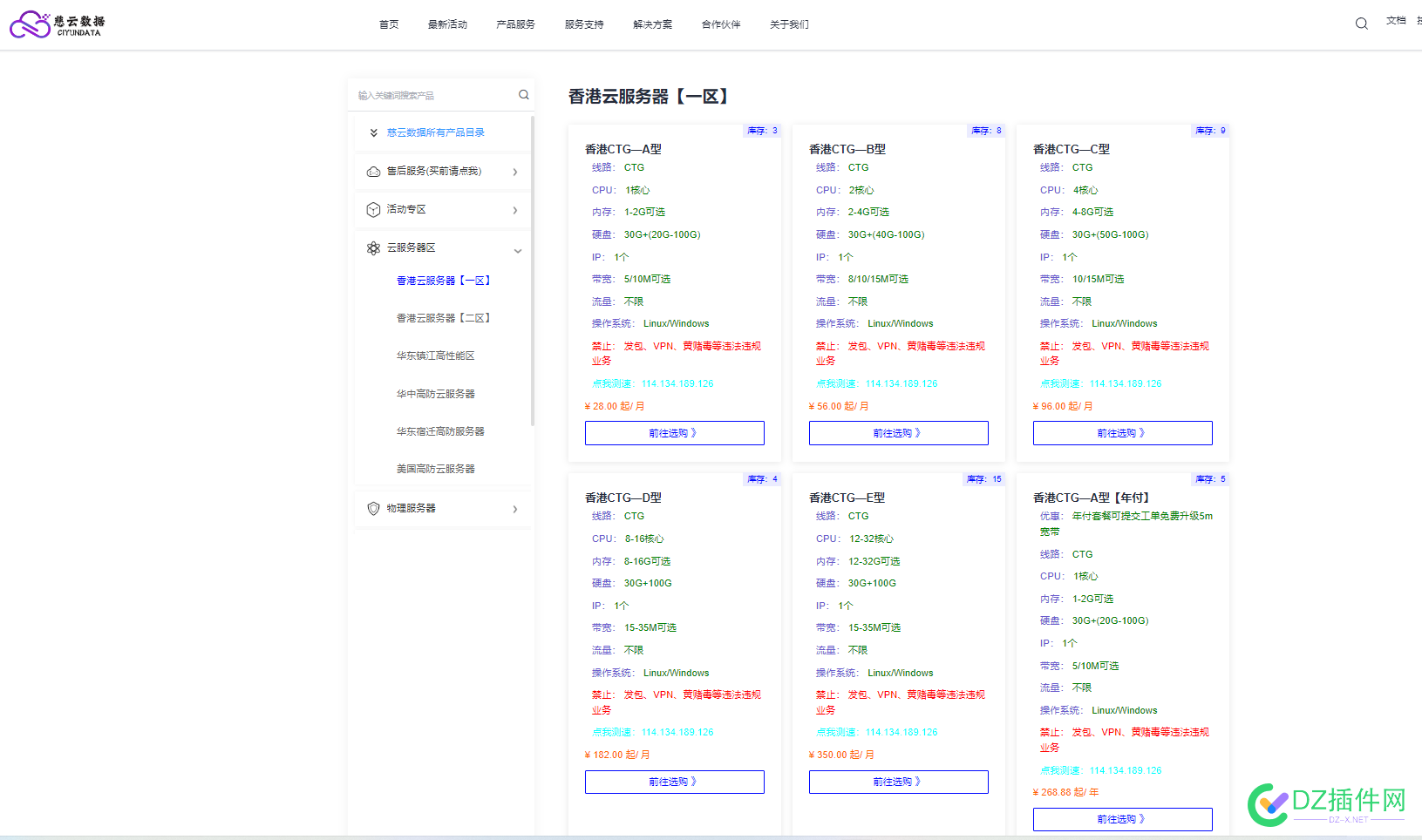
Task: Click the ¥ 96.00 起/月 price
Action: tap(1063, 406)
